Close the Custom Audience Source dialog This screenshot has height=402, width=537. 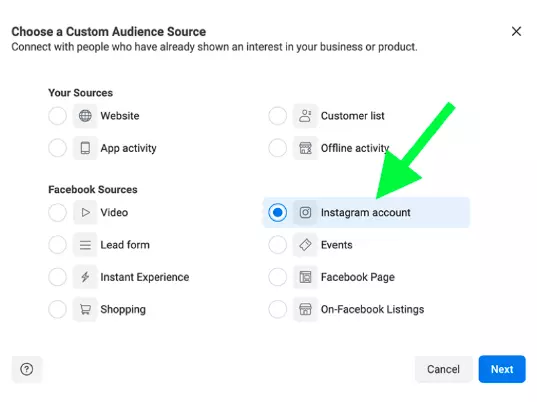[x=516, y=32]
